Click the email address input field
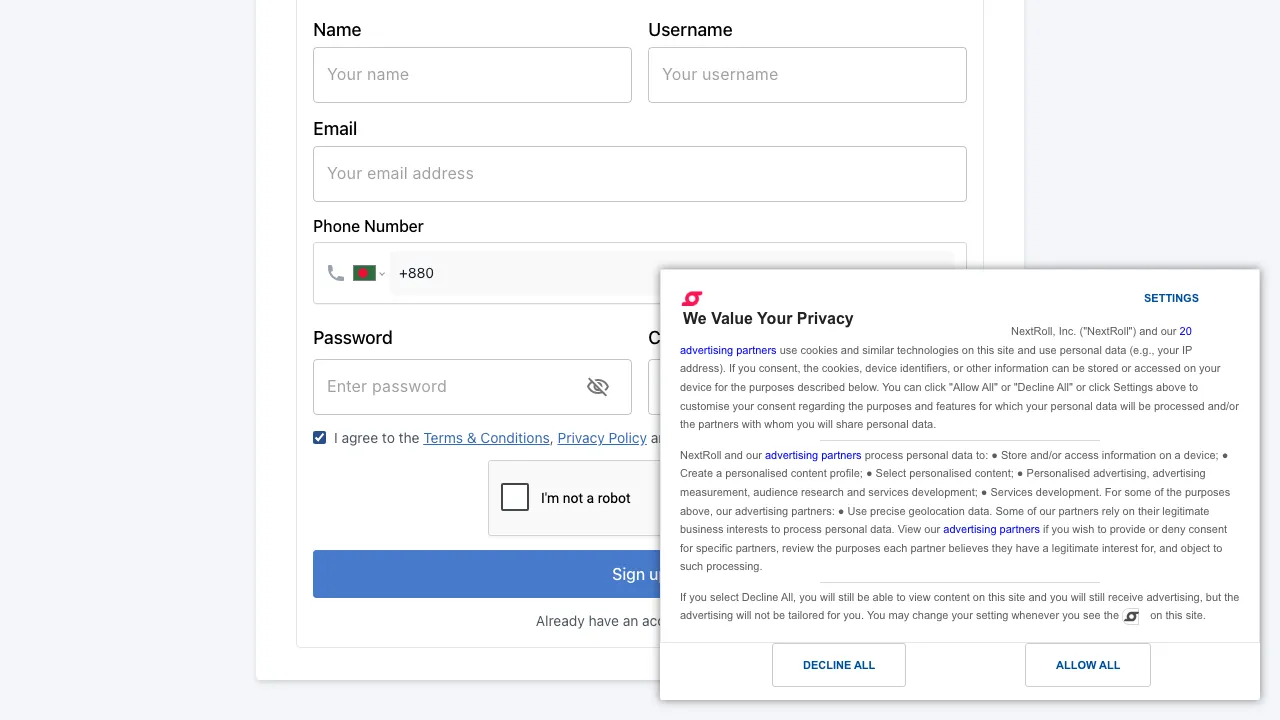Viewport: 1280px width, 720px height. (640, 173)
